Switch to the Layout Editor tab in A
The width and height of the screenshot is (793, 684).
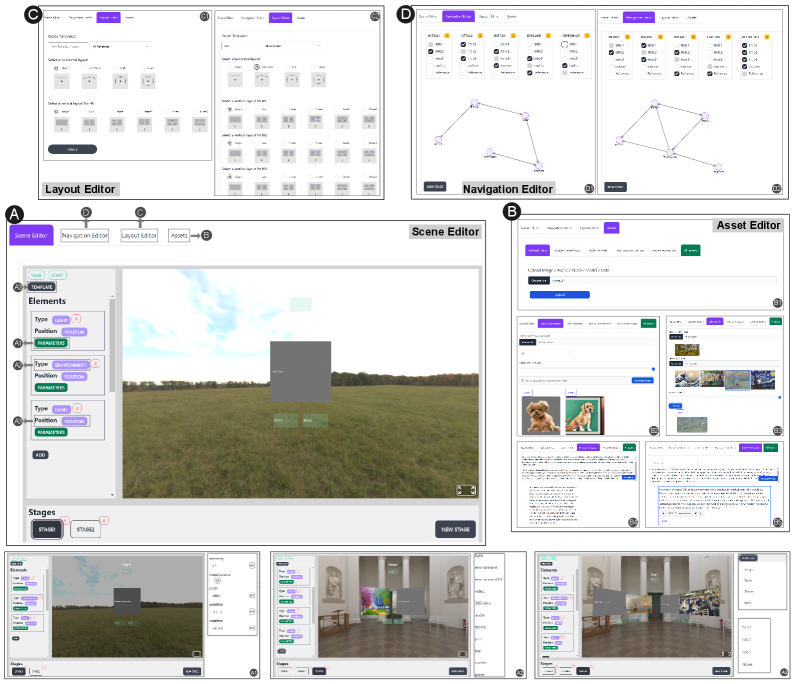tap(139, 235)
